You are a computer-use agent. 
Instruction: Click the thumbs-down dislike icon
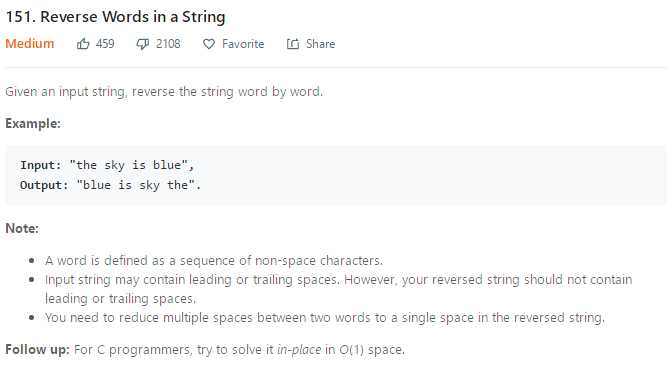point(143,44)
